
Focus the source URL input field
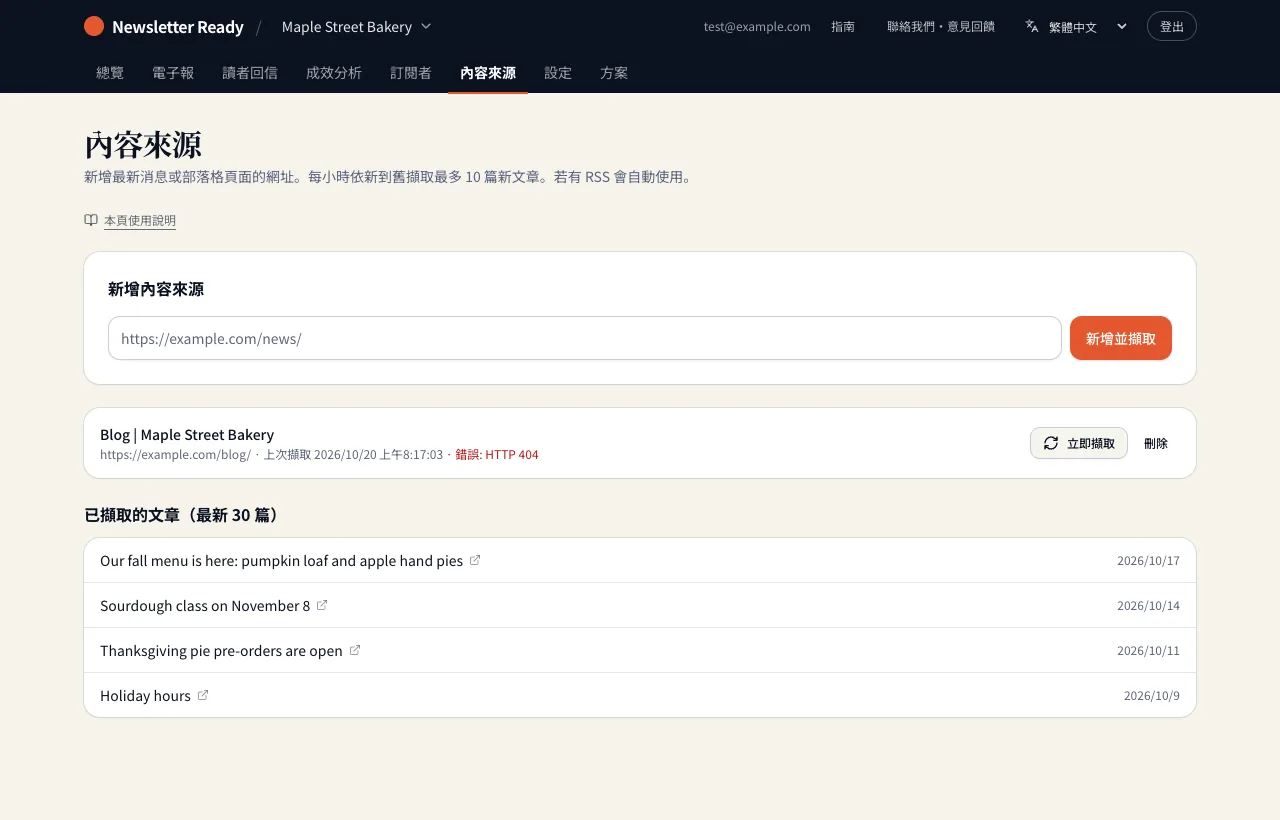[x=585, y=338]
